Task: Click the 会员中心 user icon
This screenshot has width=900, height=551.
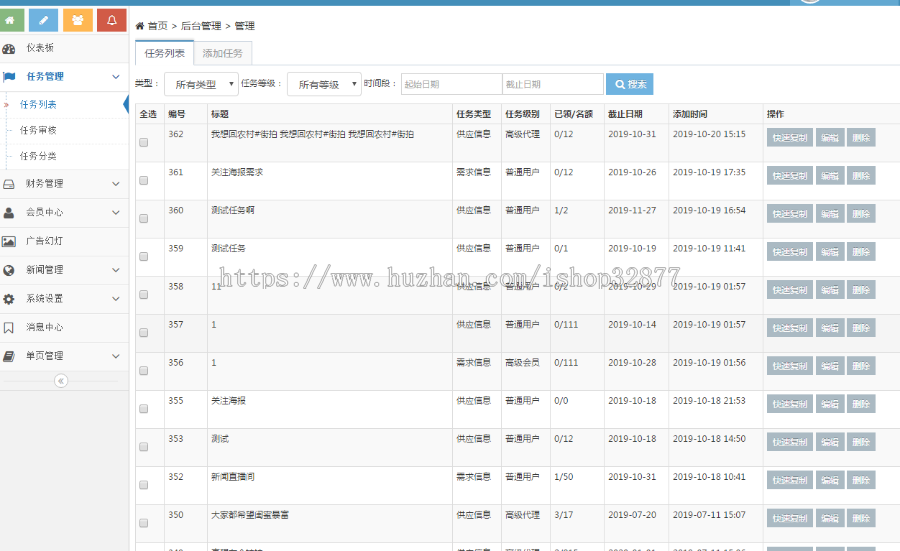Action: 9,212
